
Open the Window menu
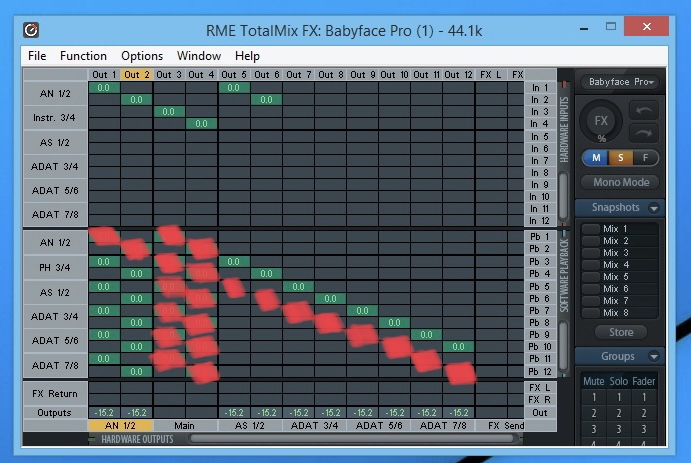199,56
